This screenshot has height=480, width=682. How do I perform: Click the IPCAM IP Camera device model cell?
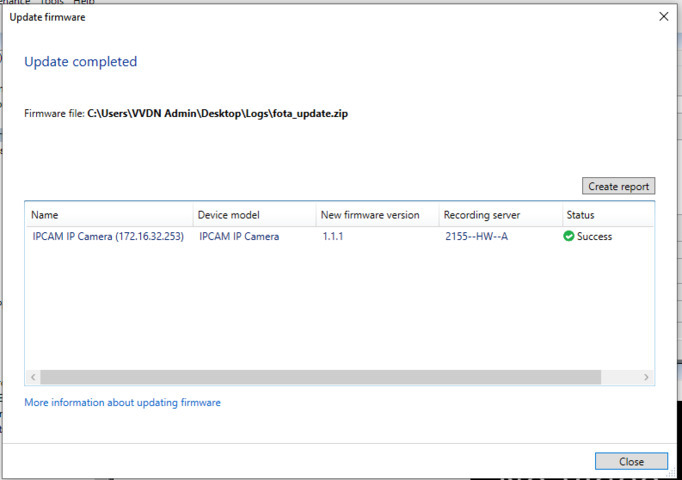click(x=239, y=237)
